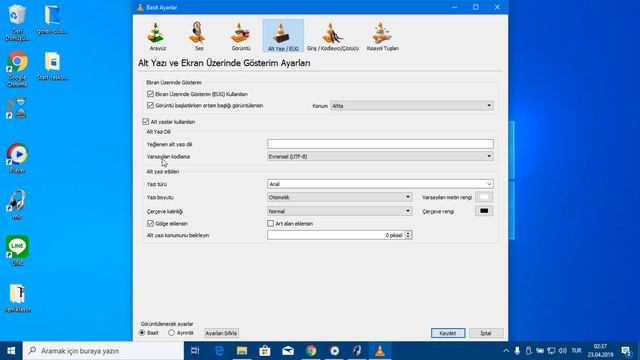The image size is (640, 360).
Task: Open the Giriş / Kodlayıcı/Çözücü category
Action: [x=333, y=36]
